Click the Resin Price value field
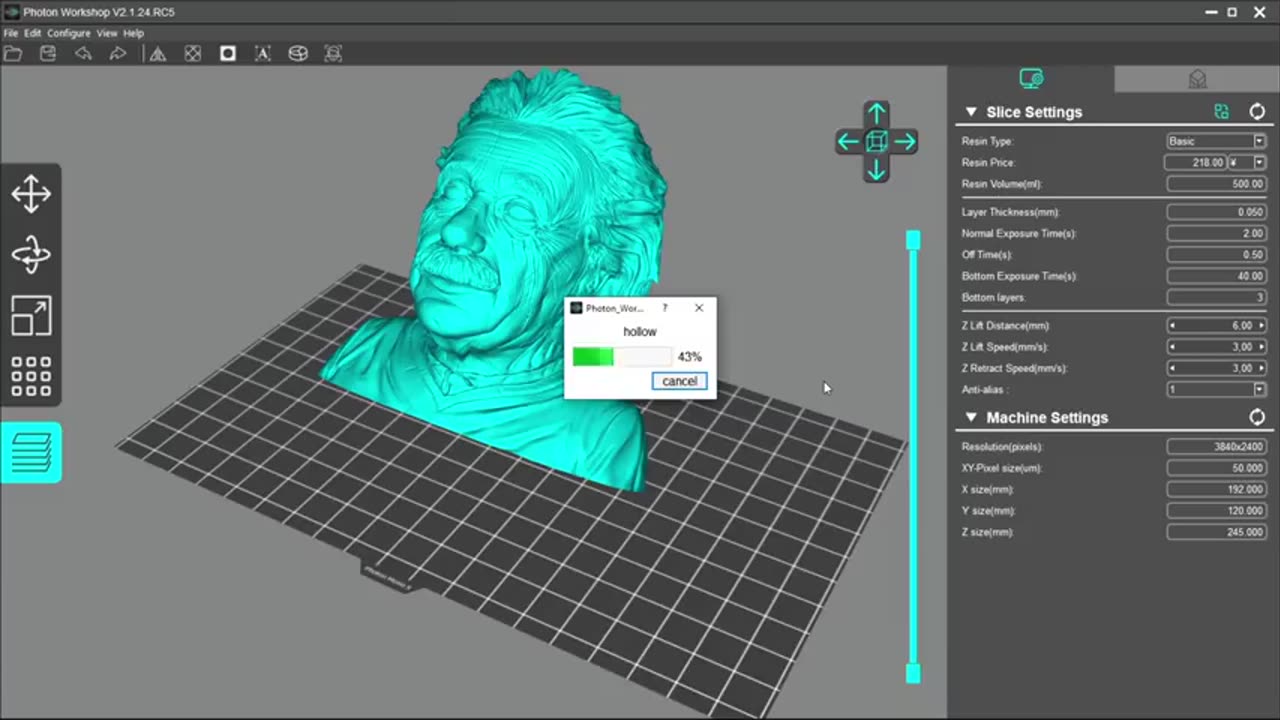The height and width of the screenshot is (720, 1280). 1196,162
